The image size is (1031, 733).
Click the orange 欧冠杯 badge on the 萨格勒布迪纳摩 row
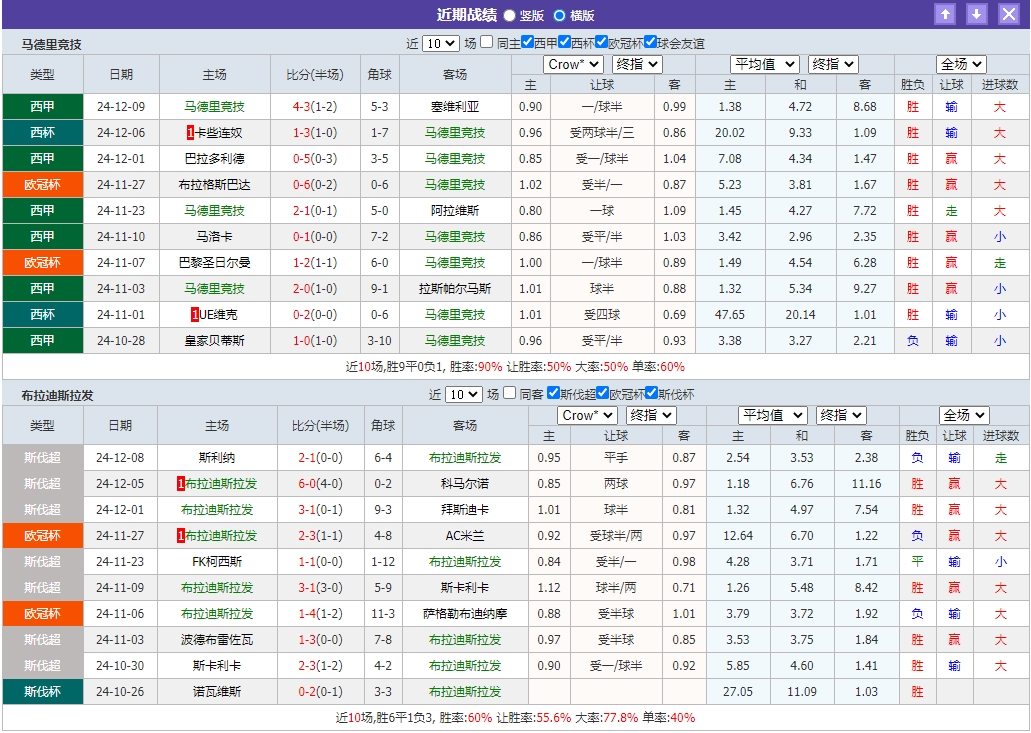point(42,613)
